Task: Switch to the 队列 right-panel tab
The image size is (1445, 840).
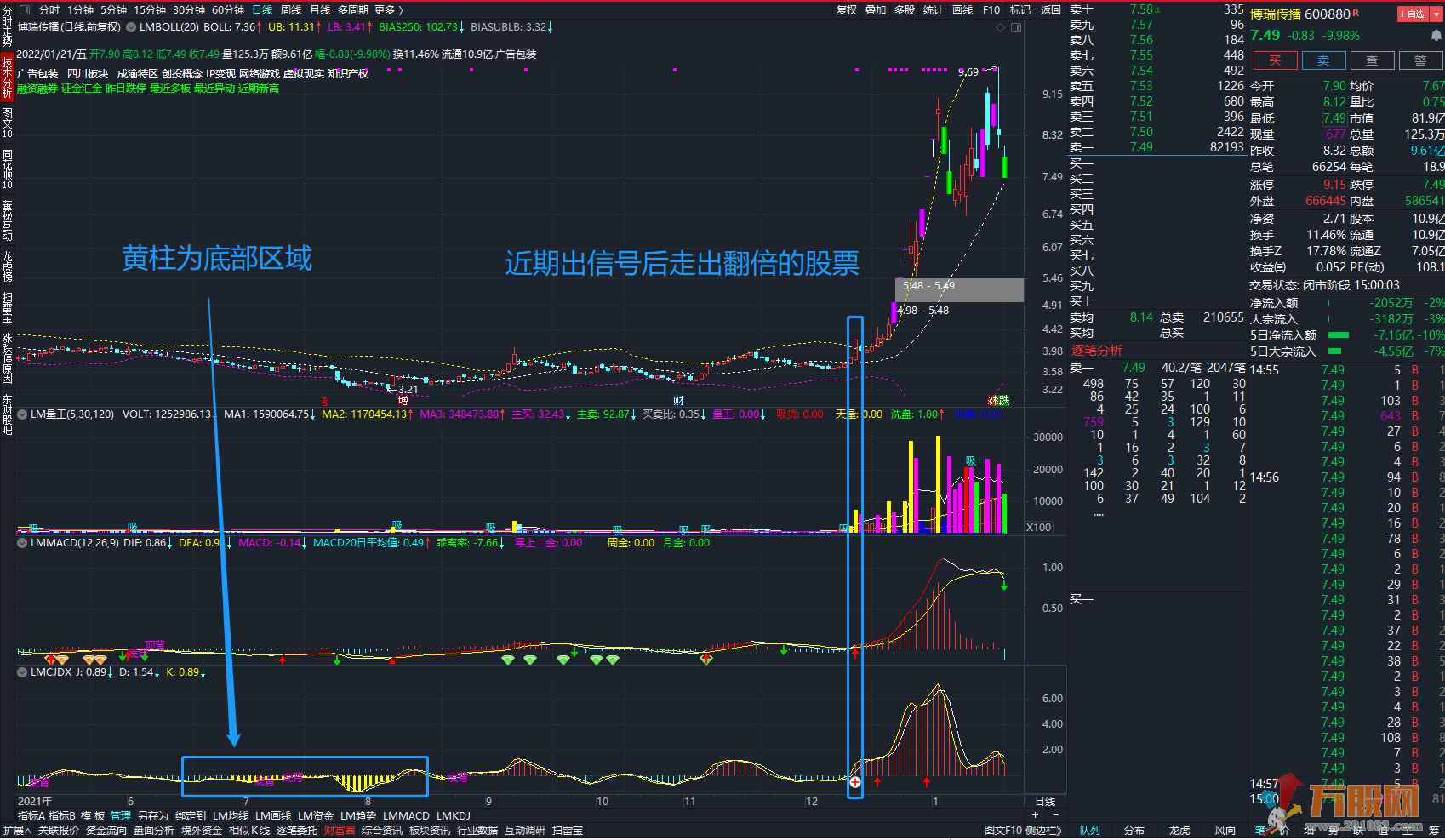Action: 1090,831
